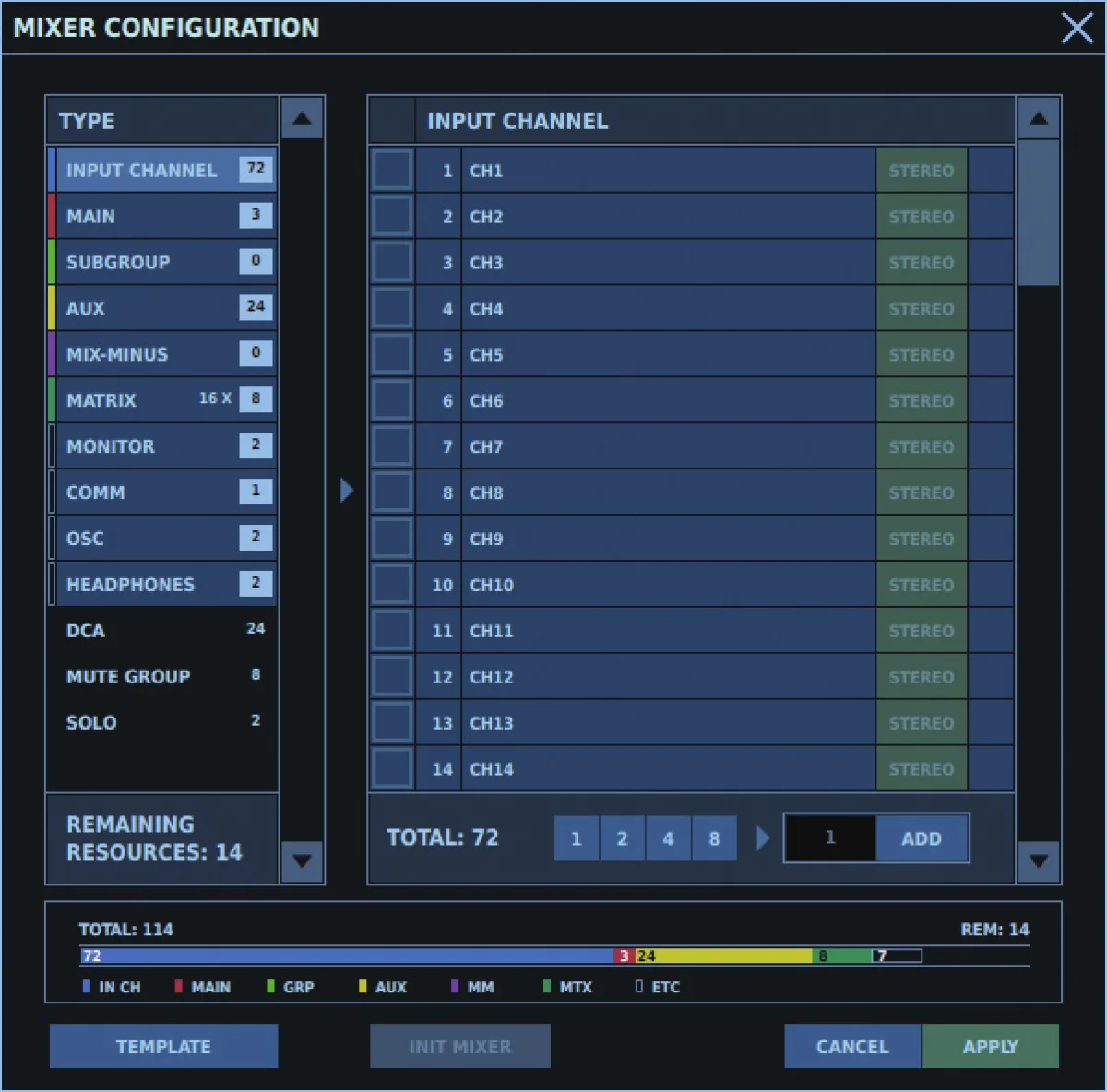Screen dimensions: 1107x1092
Task: Toggle STEREO on CH12
Action: pos(922,677)
